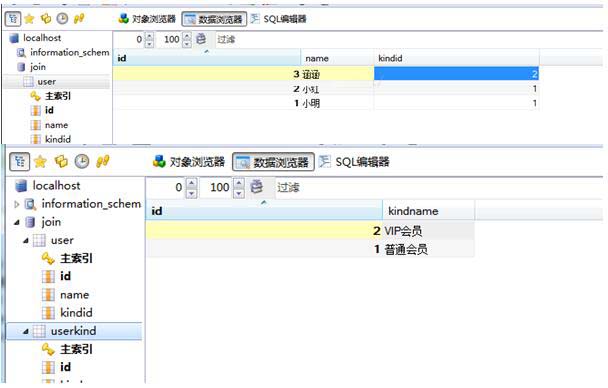The width and height of the screenshot is (608, 388).
Task: Open 对象浏览器 tab in top window
Action: point(147,19)
